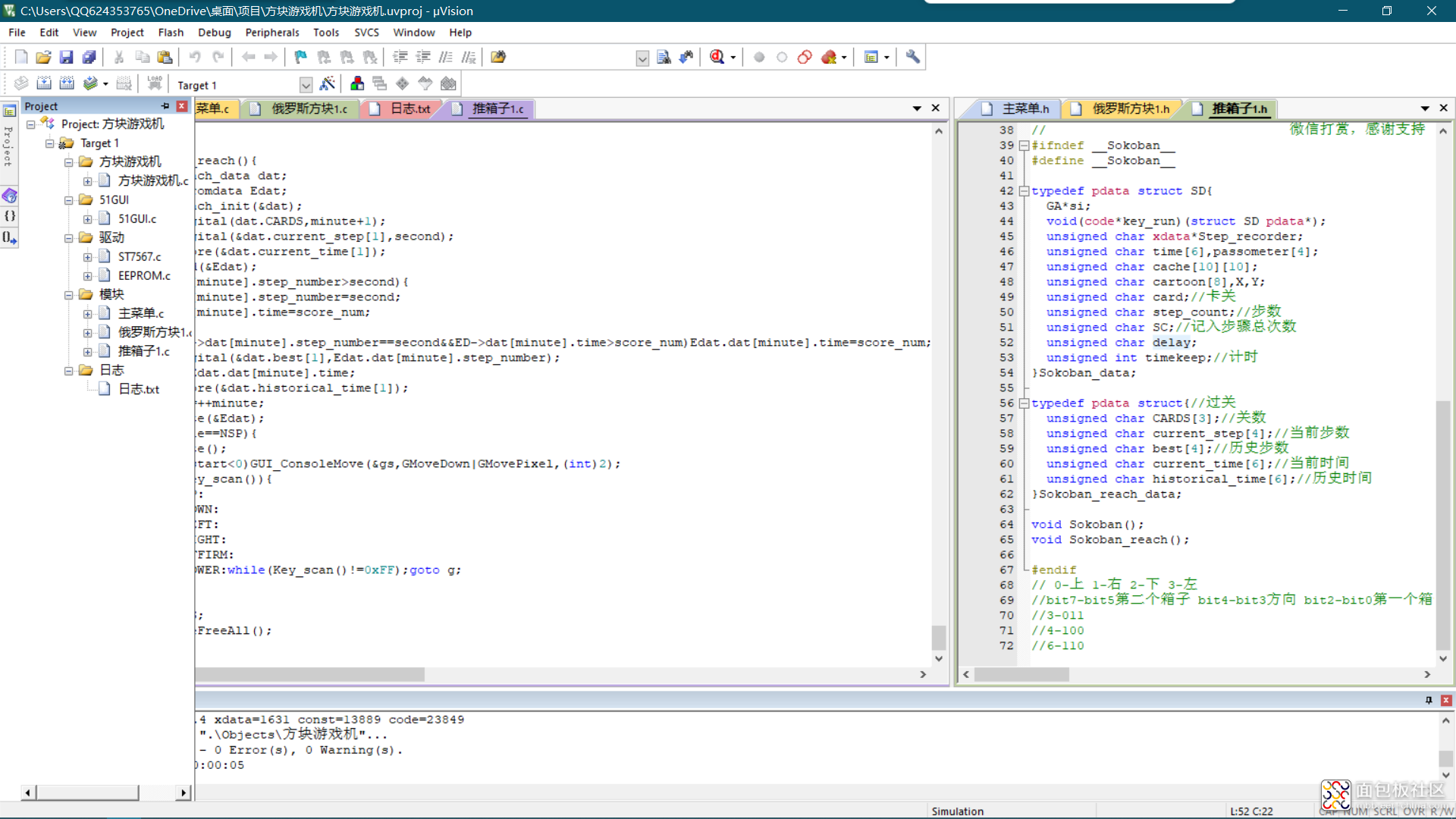The height and width of the screenshot is (819, 1456).
Task: Click the left editor horizontal scrollbar thumb
Action: click(310, 674)
